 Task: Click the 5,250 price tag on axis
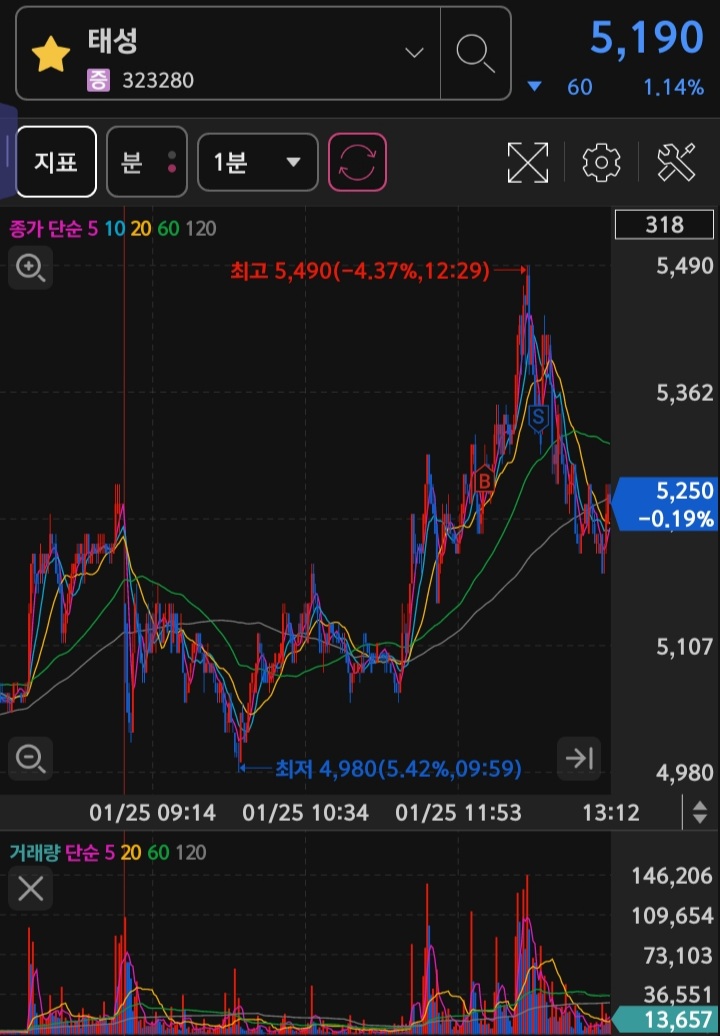(665, 504)
